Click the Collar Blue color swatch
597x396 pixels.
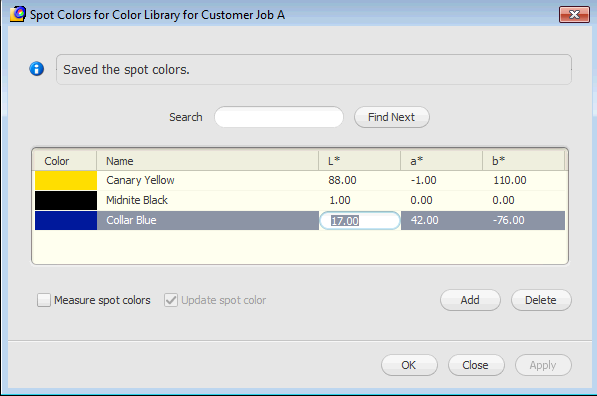click(x=66, y=220)
